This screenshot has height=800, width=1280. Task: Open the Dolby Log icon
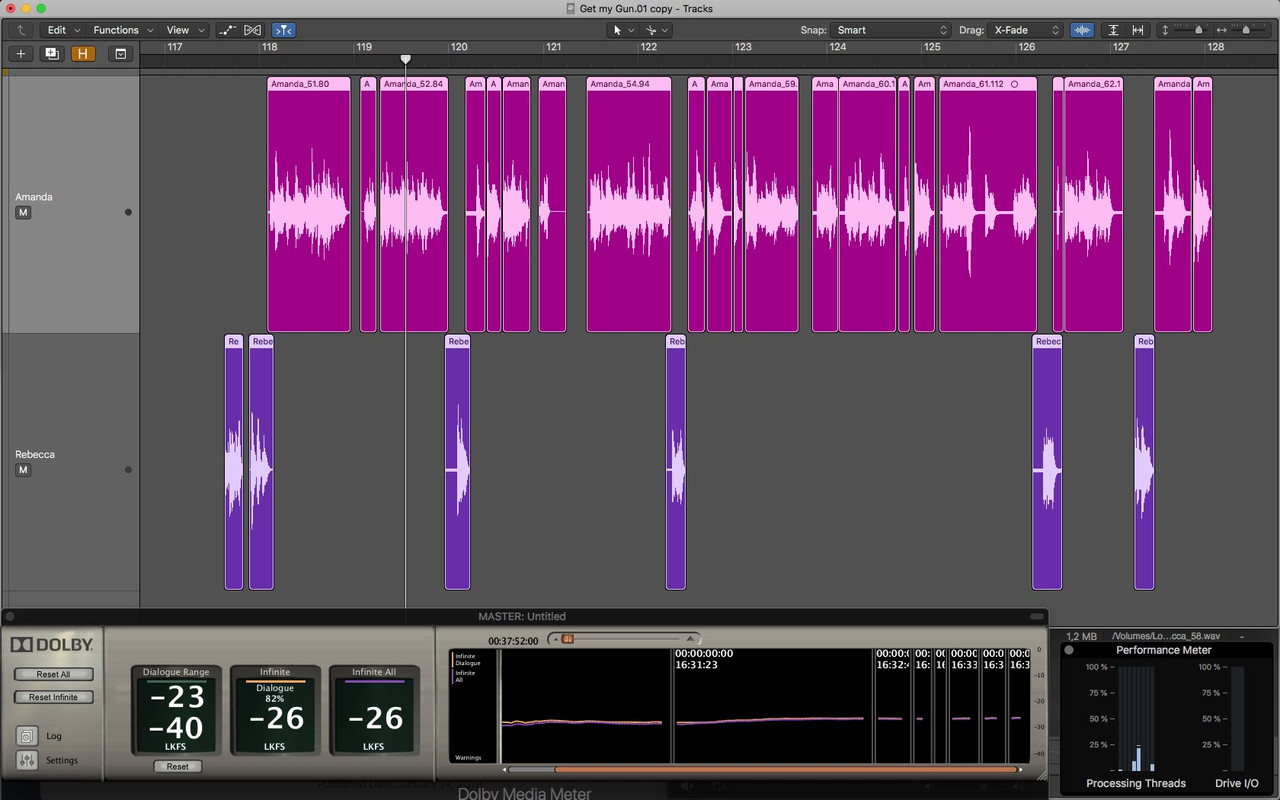click(x=27, y=736)
